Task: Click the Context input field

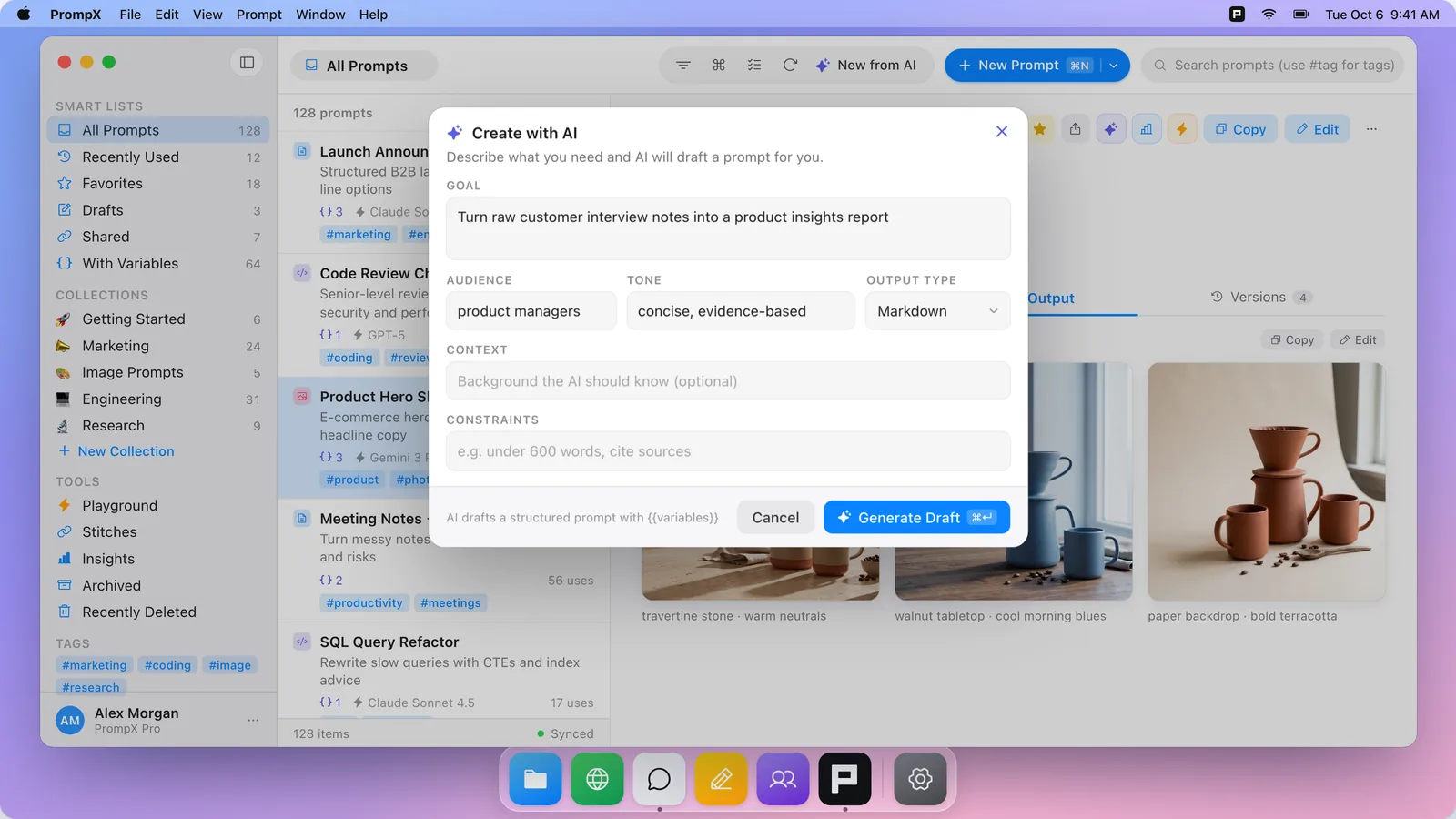Action: tap(728, 381)
